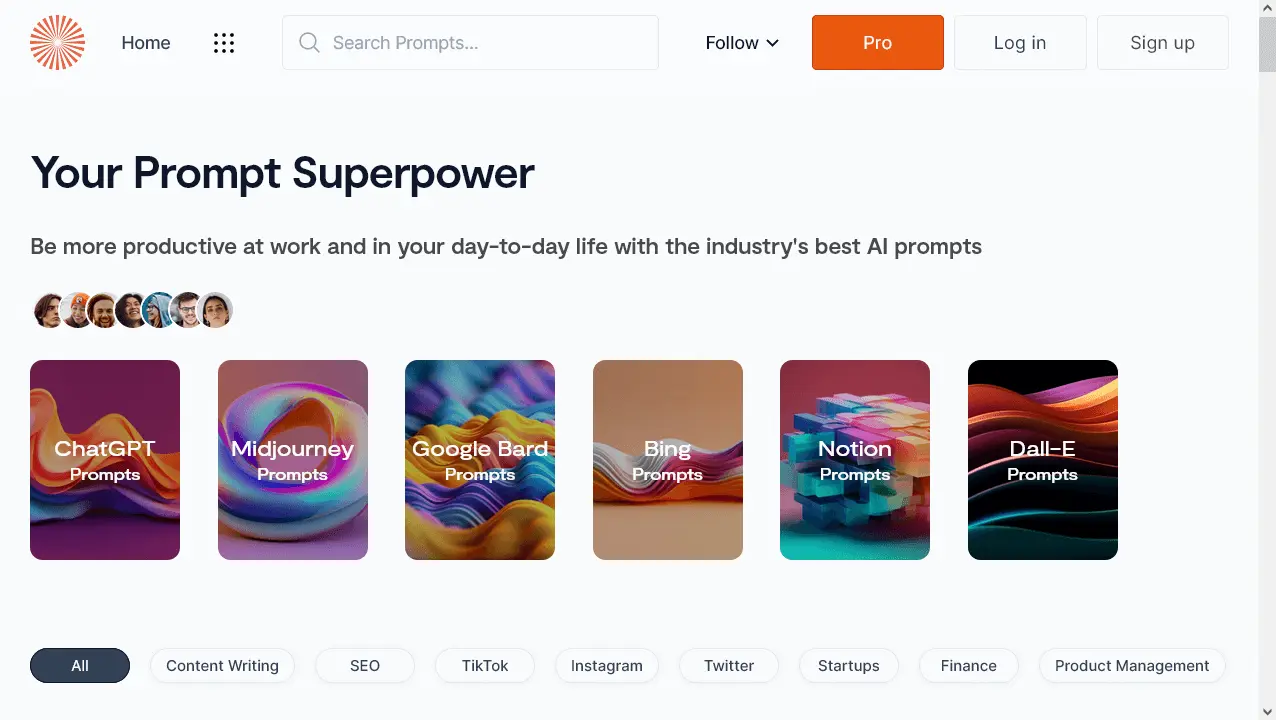Viewport: 1276px width, 720px height.
Task: Select the All filter pill
Action: pyautogui.click(x=79, y=665)
